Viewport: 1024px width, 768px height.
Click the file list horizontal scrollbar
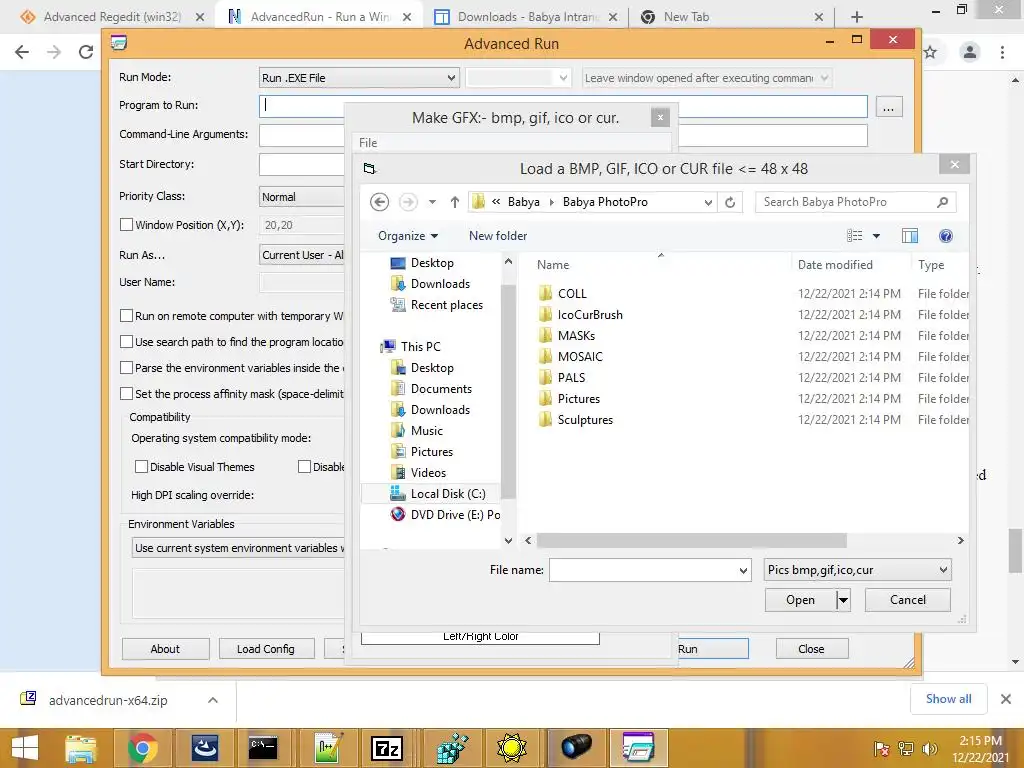click(691, 540)
